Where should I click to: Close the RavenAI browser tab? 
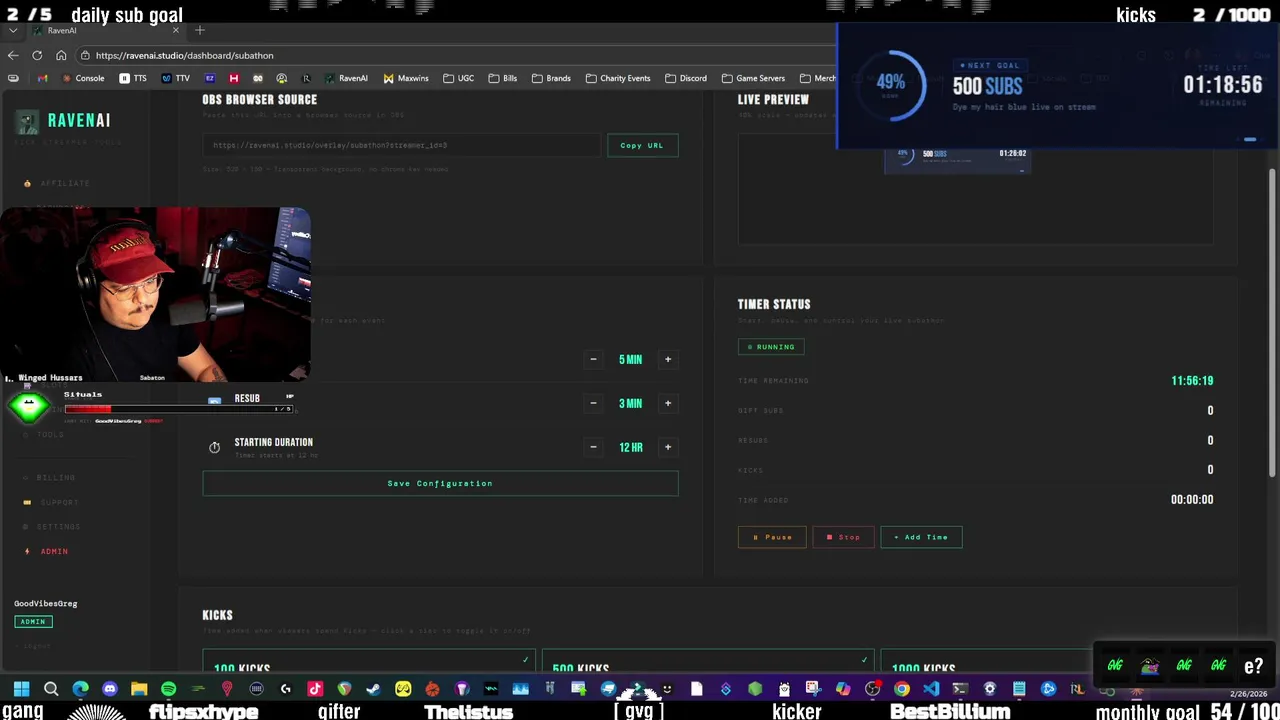point(176,30)
